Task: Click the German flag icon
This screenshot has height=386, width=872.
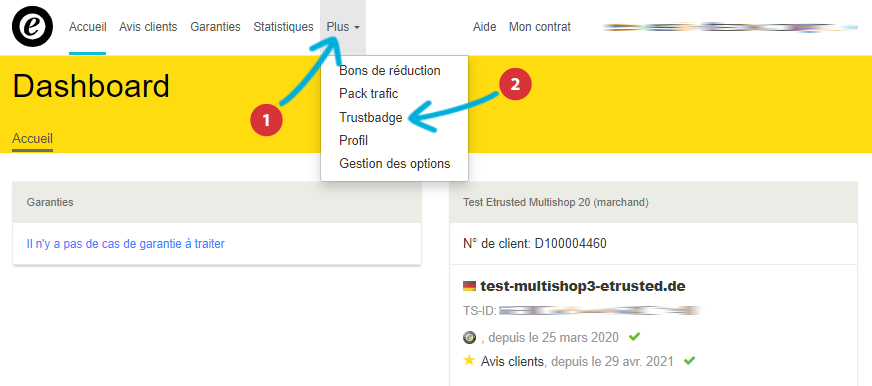Action: pos(469,286)
